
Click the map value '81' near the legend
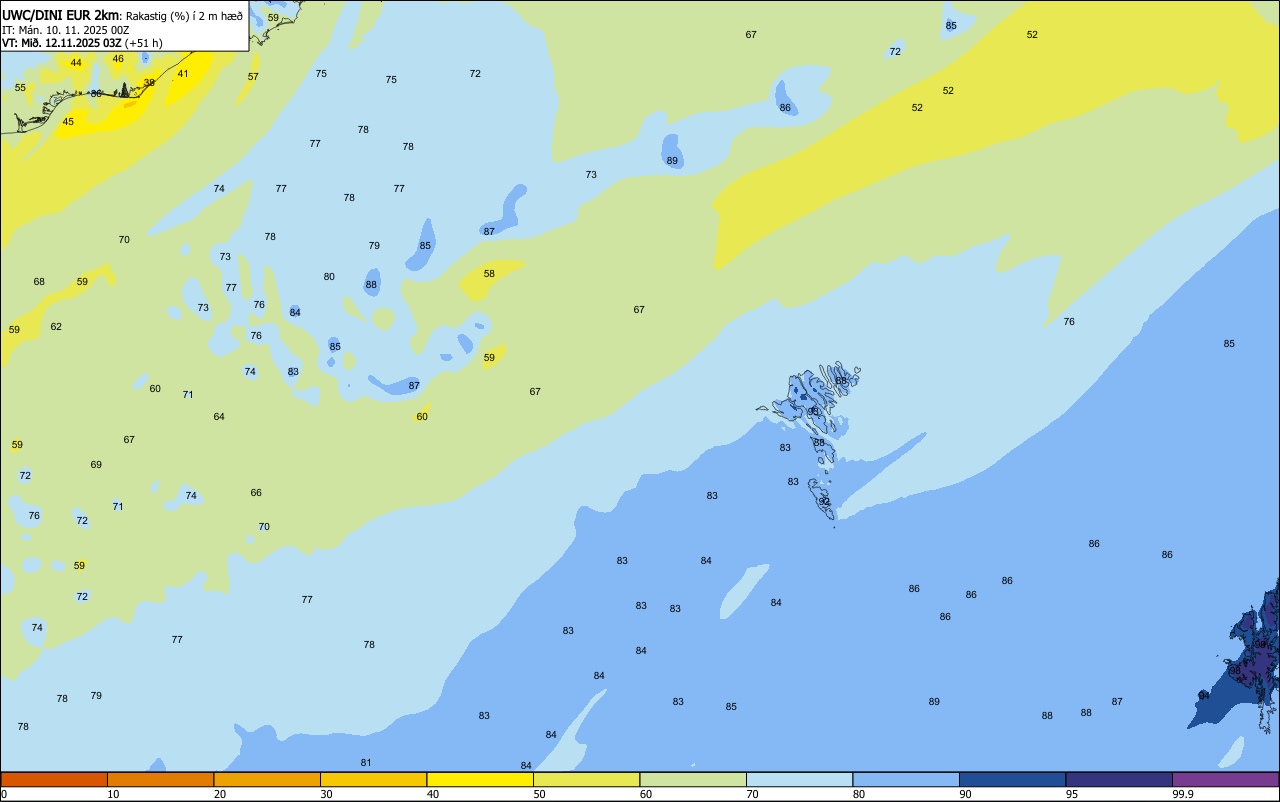(366, 763)
